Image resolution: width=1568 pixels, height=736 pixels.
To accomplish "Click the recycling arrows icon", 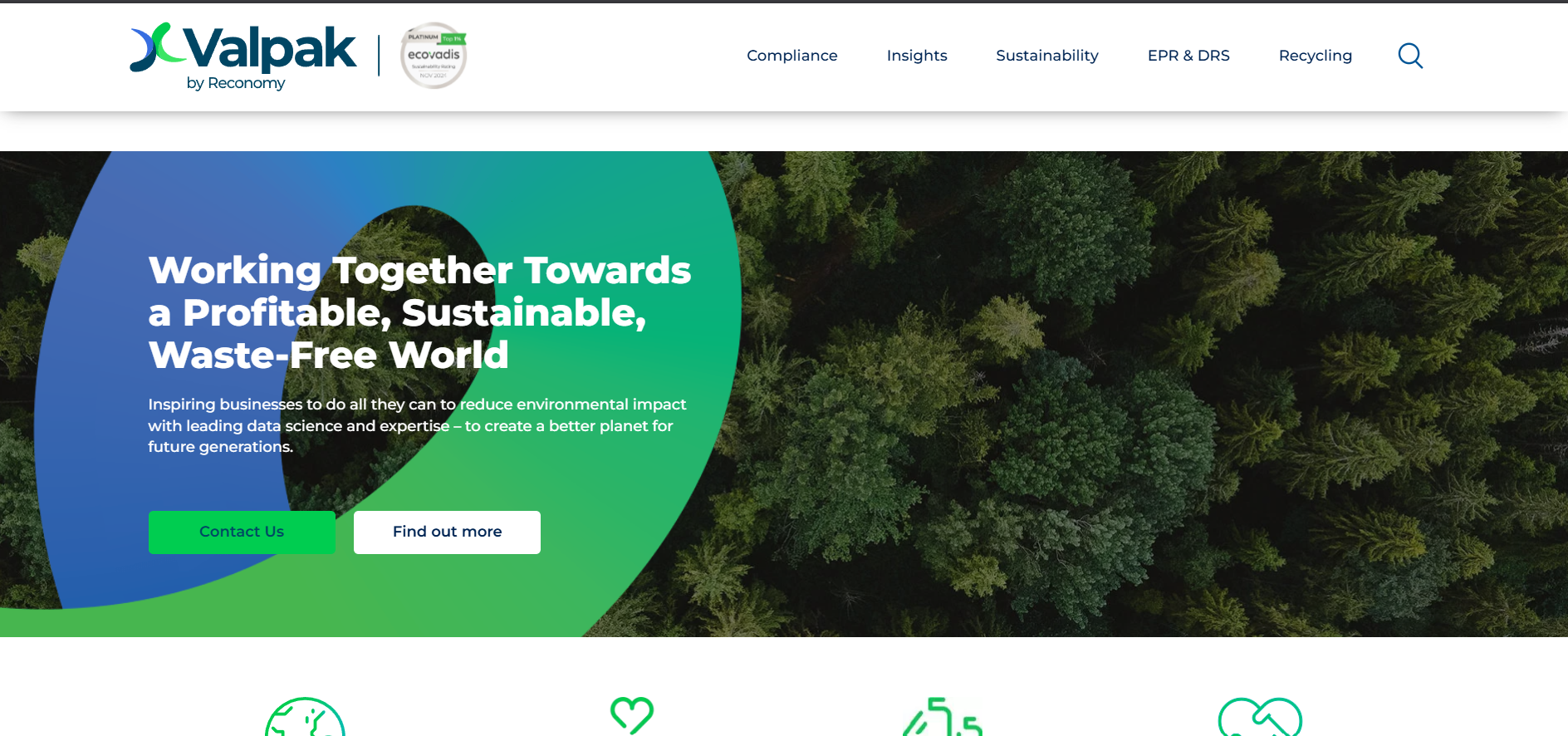I will tap(943, 717).
